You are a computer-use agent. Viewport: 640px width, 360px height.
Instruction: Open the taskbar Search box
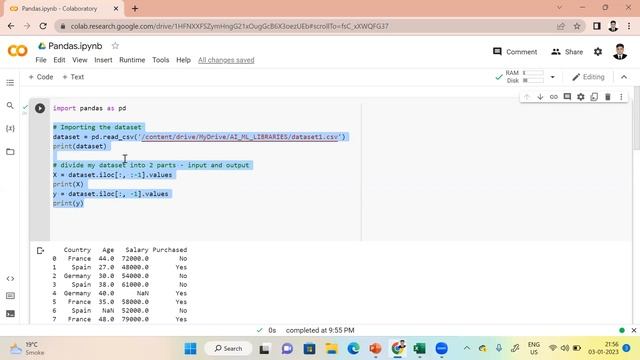229,349
